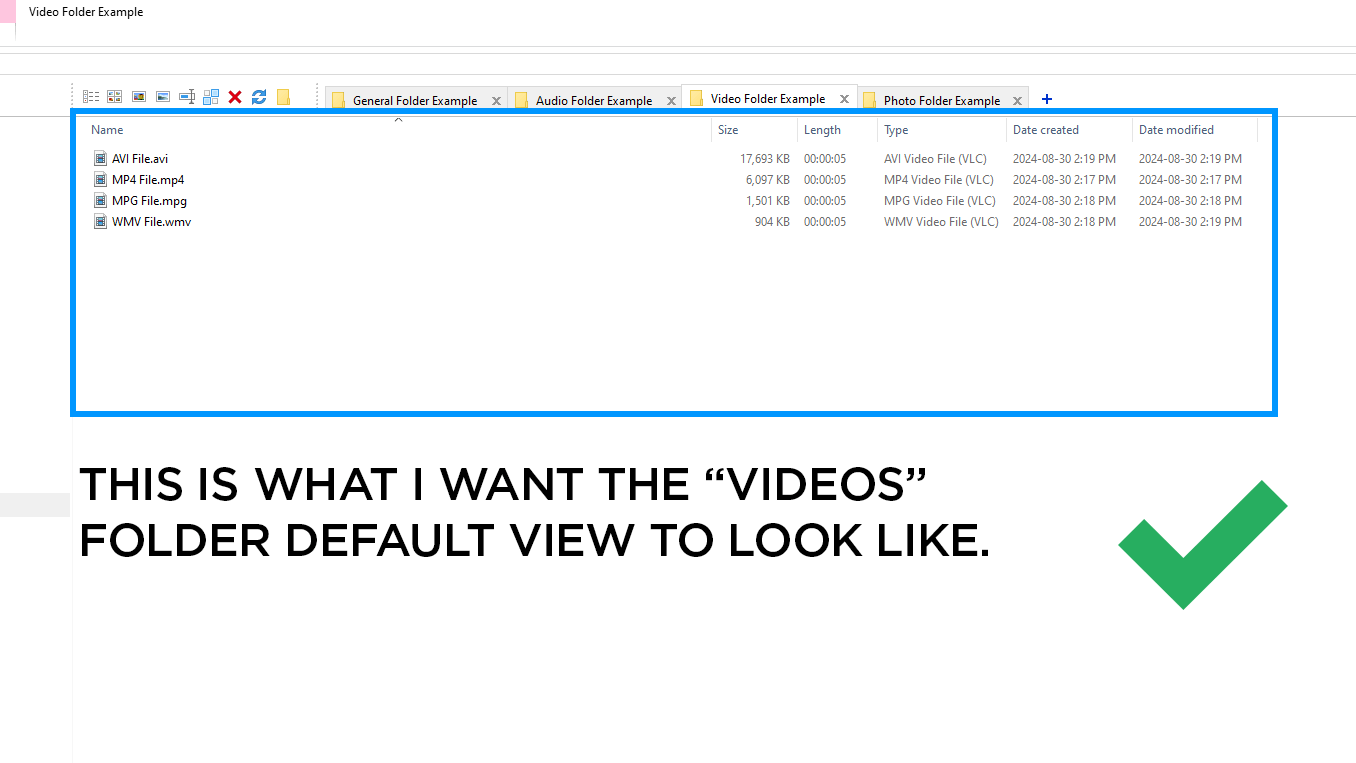Viewport: 1356px width, 763px height.
Task: Click the 17,693 KB size value
Action: [765, 158]
